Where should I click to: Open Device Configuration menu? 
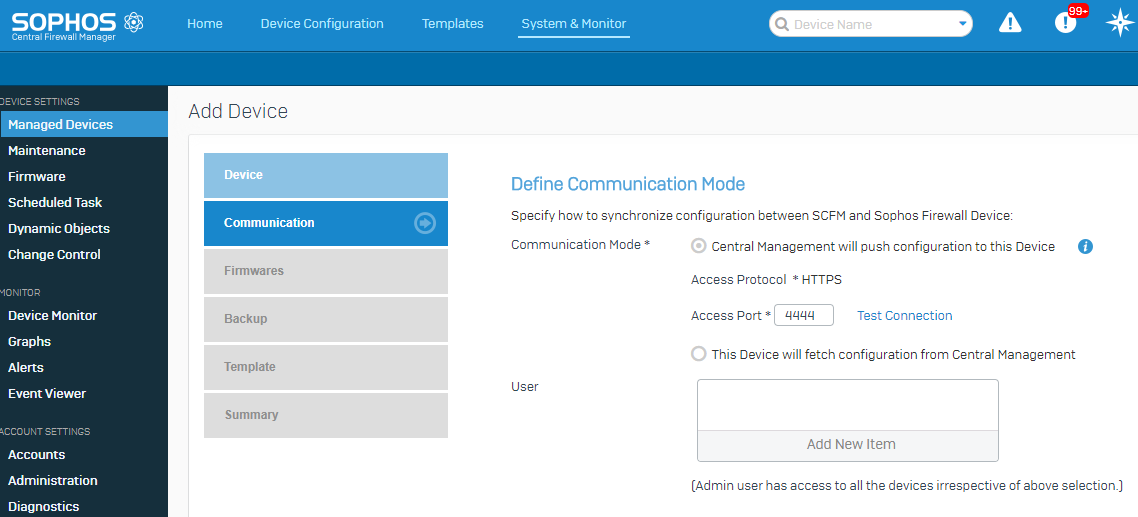322,24
